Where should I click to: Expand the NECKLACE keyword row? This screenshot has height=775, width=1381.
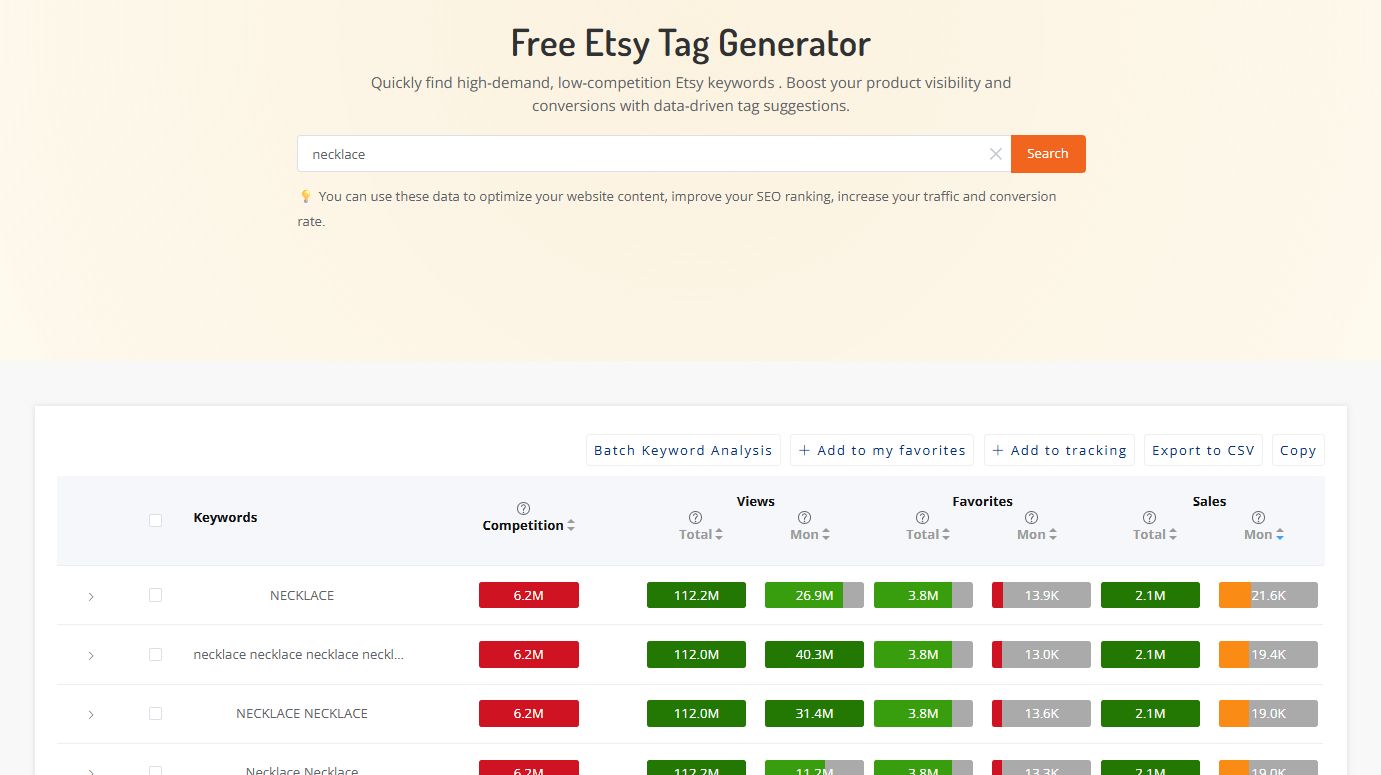coord(91,595)
